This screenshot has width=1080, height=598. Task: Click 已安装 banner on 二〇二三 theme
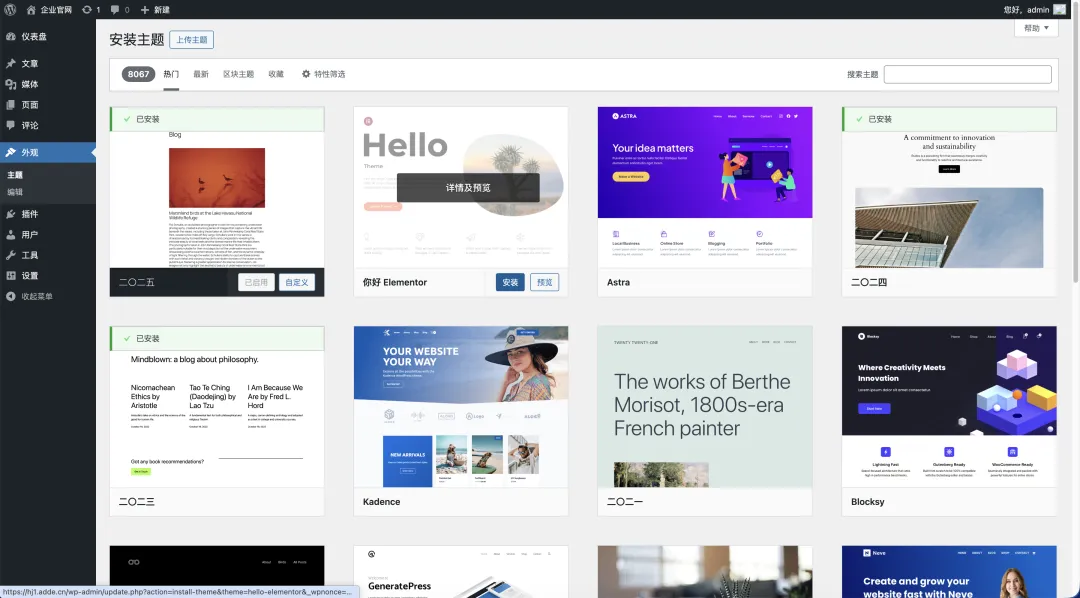(x=217, y=339)
